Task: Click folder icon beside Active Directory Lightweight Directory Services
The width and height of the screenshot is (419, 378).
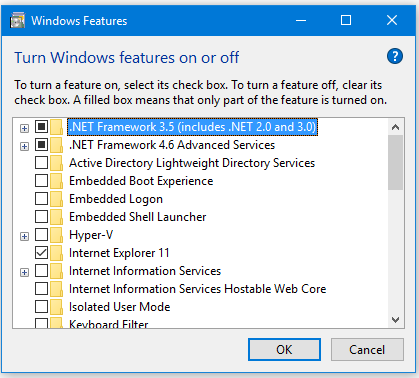Action: point(56,163)
